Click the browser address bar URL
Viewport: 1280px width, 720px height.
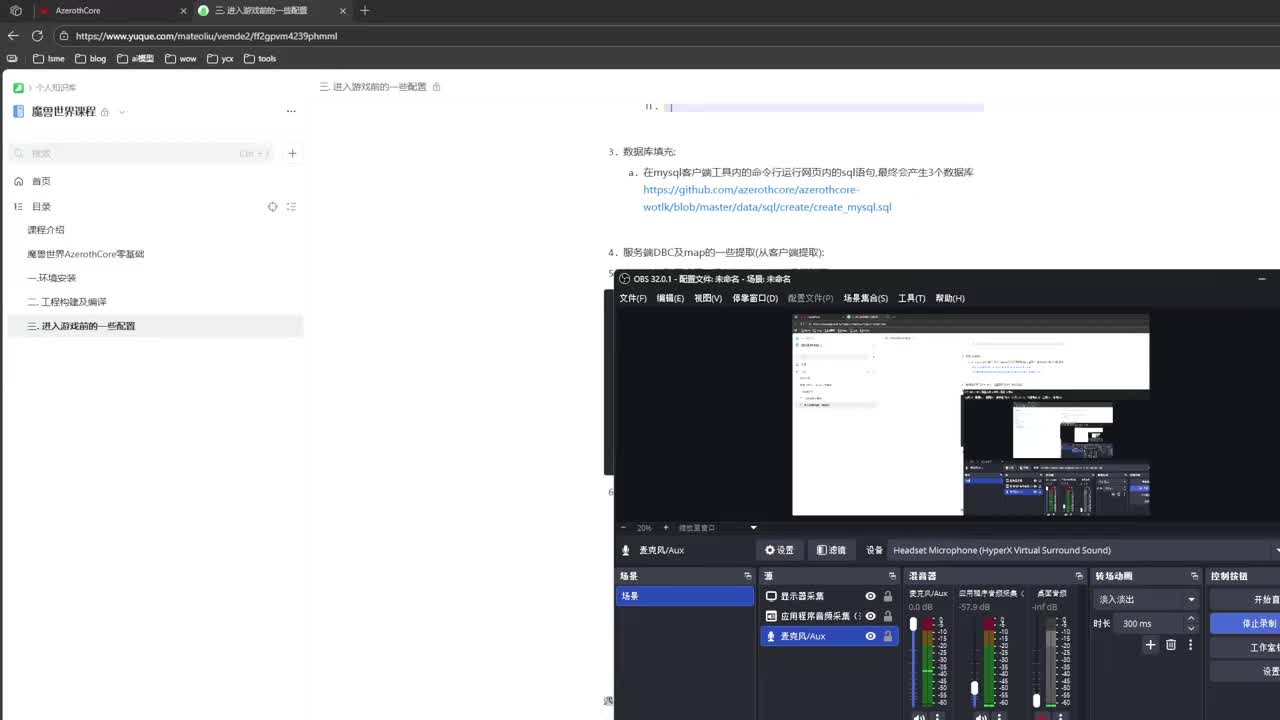point(207,36)
